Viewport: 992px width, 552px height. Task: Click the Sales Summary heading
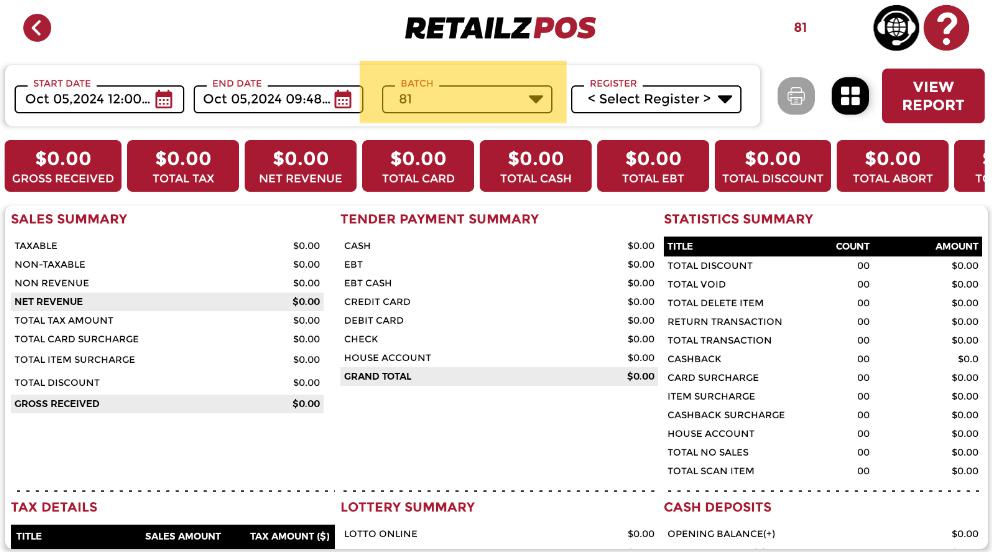[x=69, y=219]
